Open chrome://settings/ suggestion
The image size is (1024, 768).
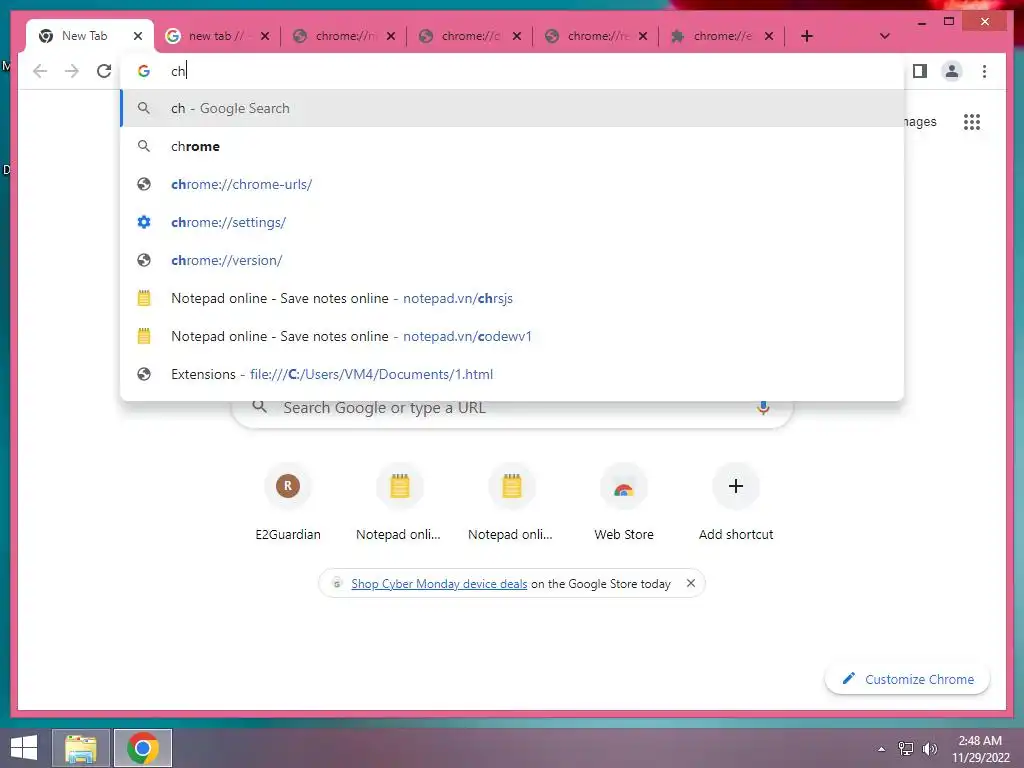[x=513, y=222]
